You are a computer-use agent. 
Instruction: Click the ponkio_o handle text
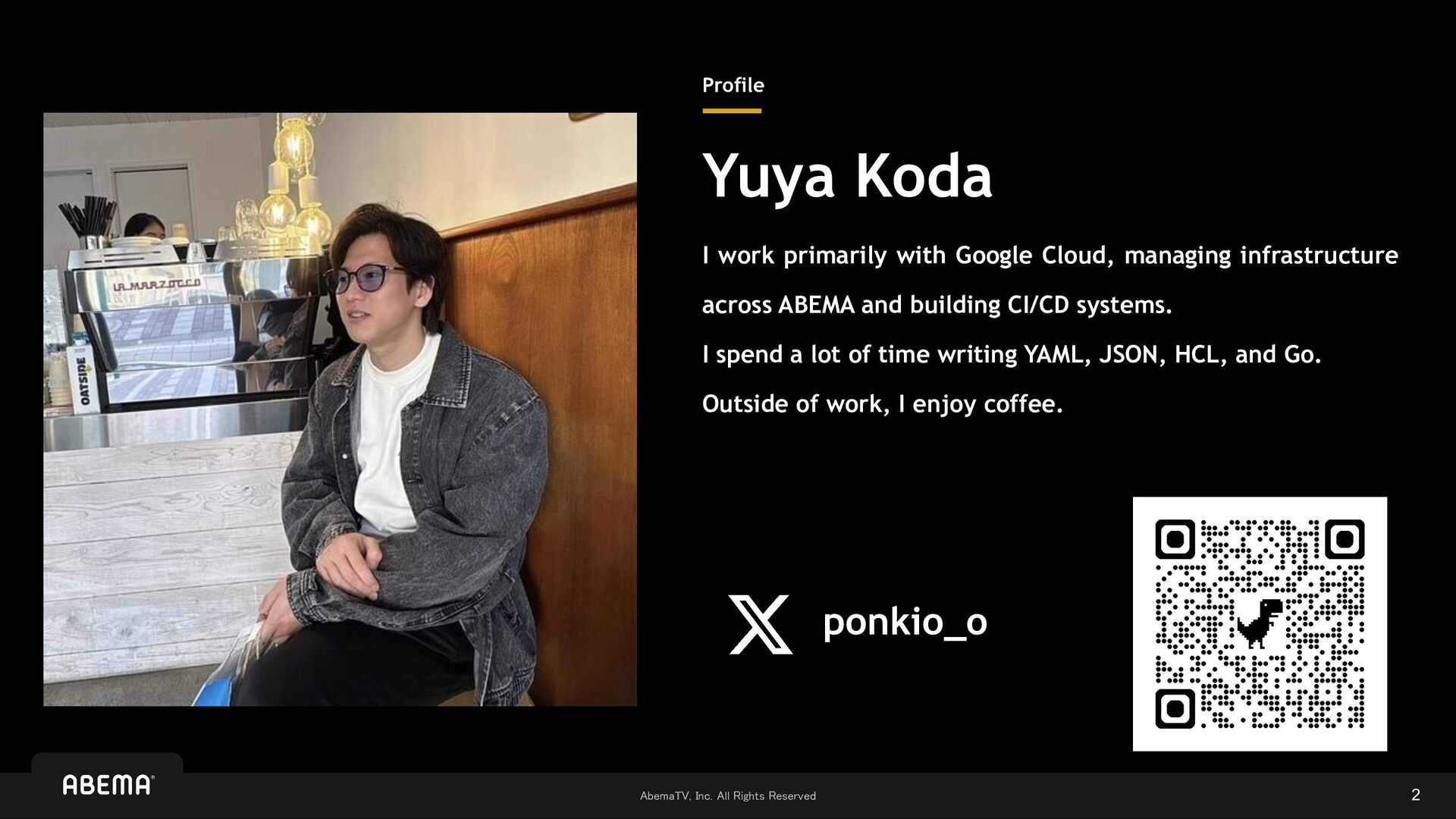coord(905,623)
